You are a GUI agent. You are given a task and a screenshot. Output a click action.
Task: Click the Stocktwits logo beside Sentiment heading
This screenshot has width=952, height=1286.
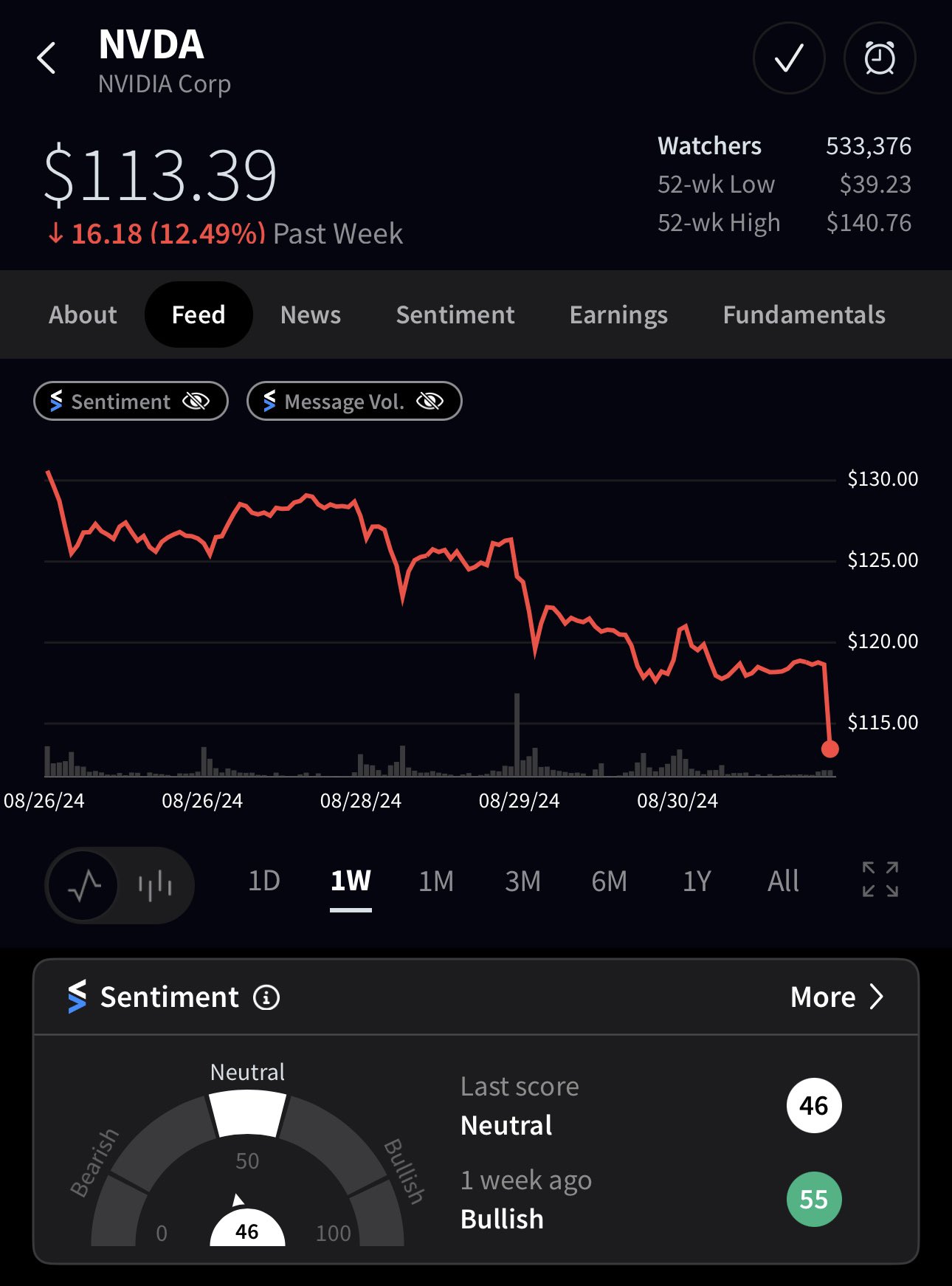[x=77, y=997]
